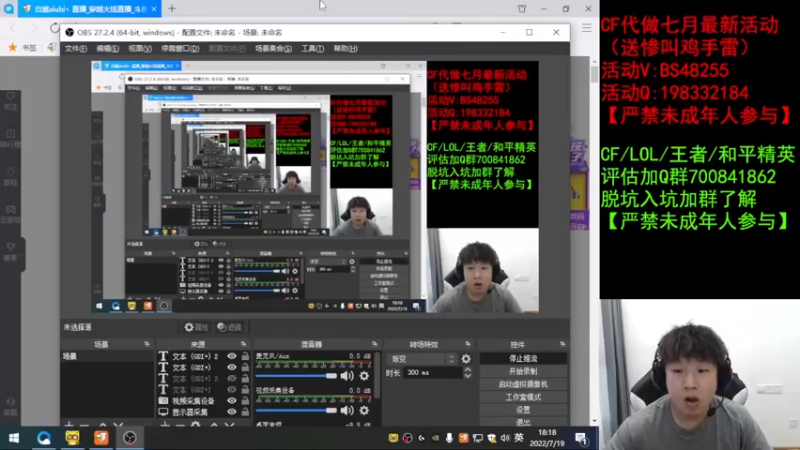Click the 英 input method indicator
Viewport: 800px width, 450px height.
(x=519, y=438)
